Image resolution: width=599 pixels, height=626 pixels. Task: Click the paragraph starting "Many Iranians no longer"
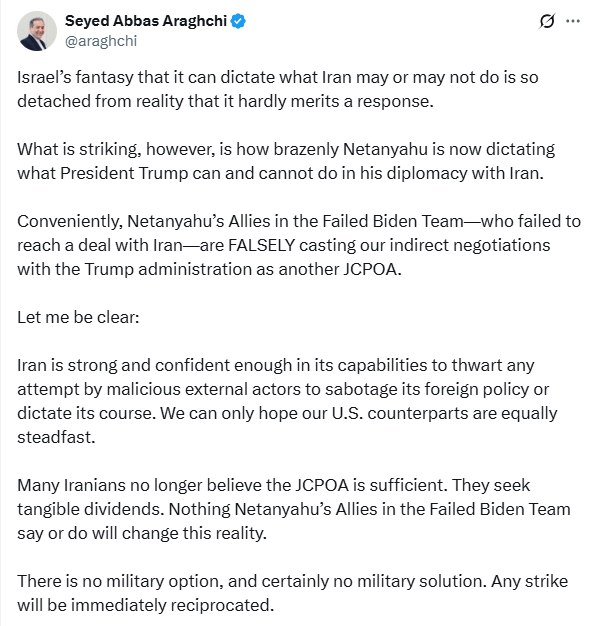tap(294, 509)
